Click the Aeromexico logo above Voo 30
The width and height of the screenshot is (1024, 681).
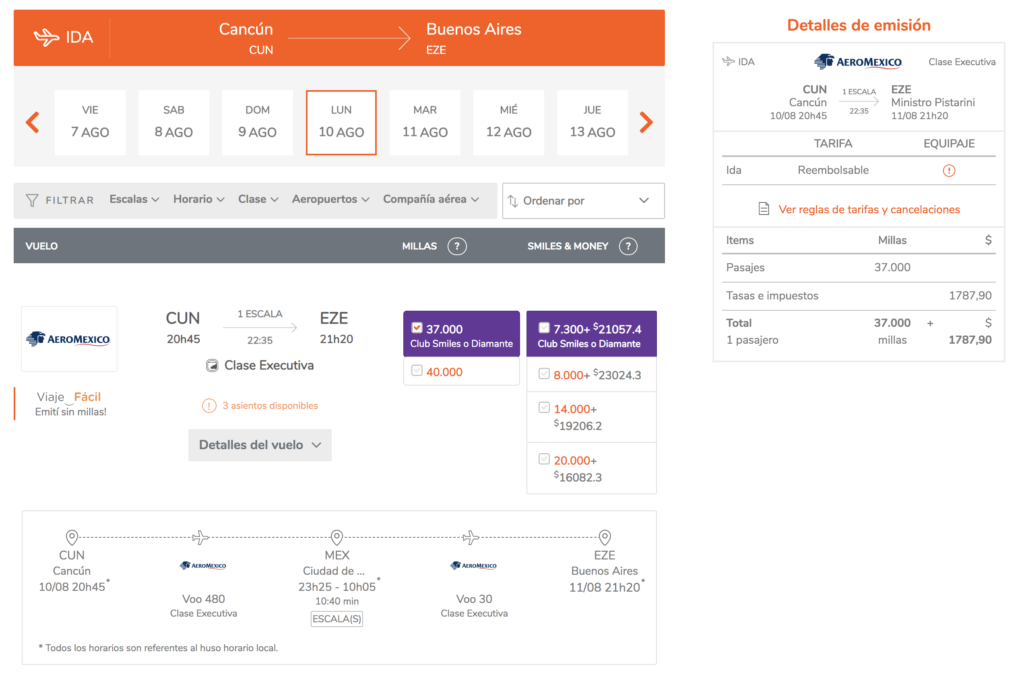coord(473,565)
